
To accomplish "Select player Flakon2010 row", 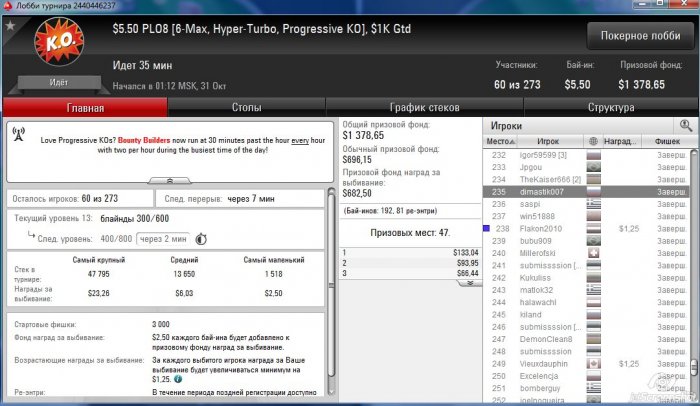I will pos(586,229).
